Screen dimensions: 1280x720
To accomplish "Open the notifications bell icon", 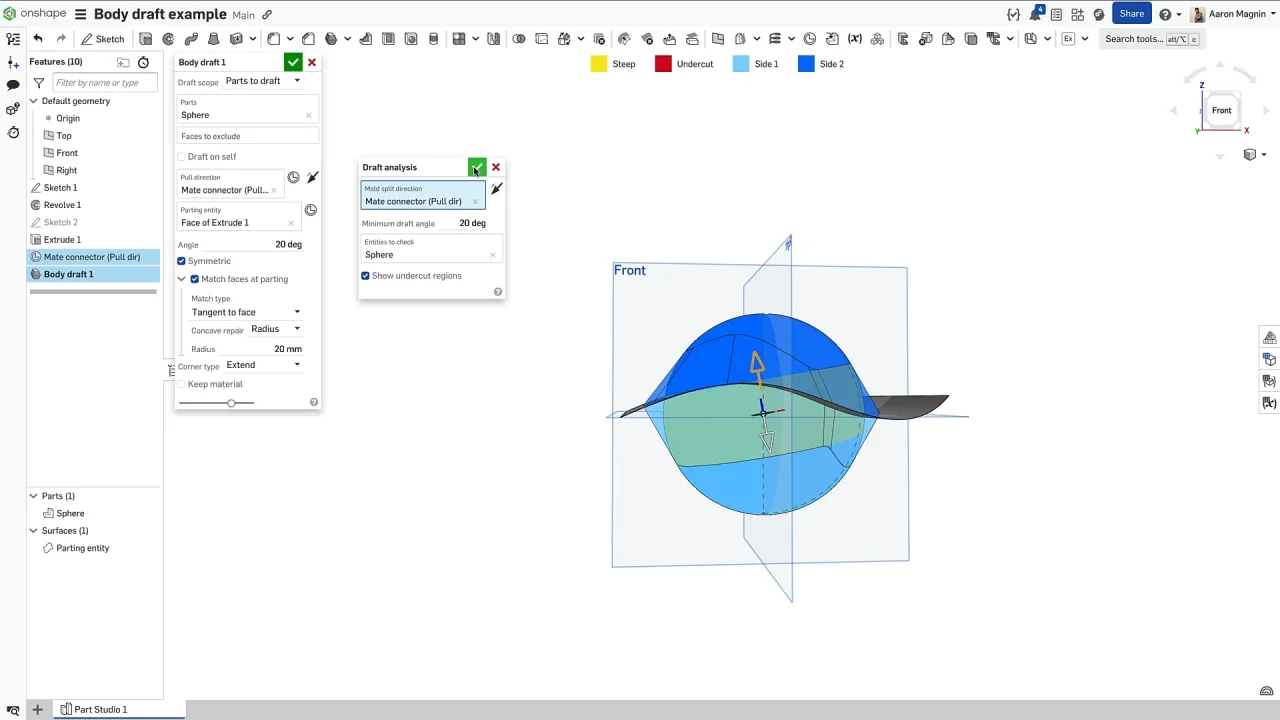I will coord(1035,15).
